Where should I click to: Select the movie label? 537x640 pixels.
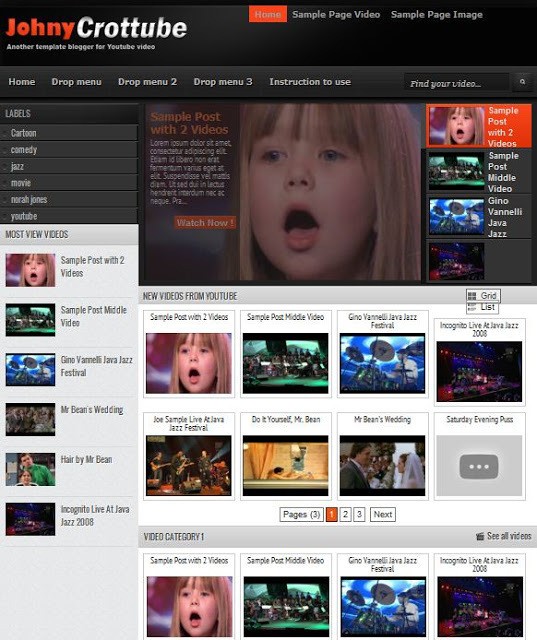[x=69, y=183]
